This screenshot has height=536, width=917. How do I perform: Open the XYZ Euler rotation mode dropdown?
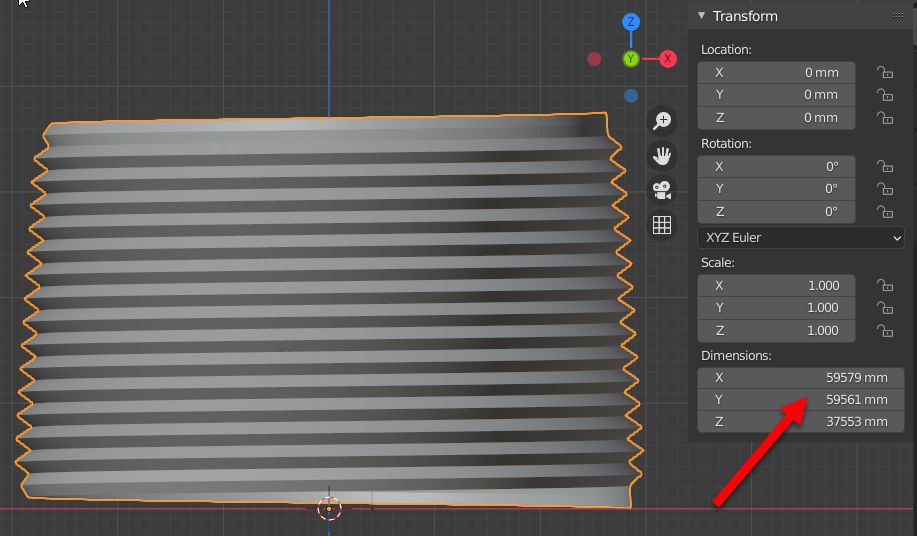pyautogui.click(x=801, y=238)
